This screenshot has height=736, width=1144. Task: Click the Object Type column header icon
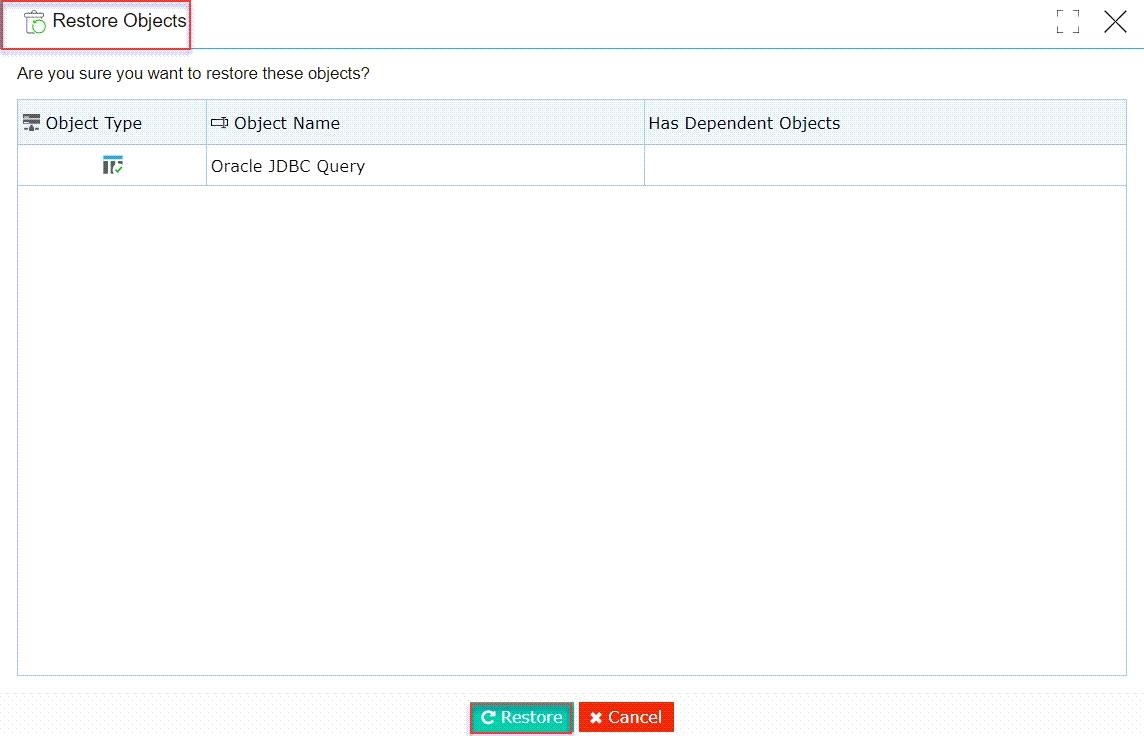click(31, 123)
